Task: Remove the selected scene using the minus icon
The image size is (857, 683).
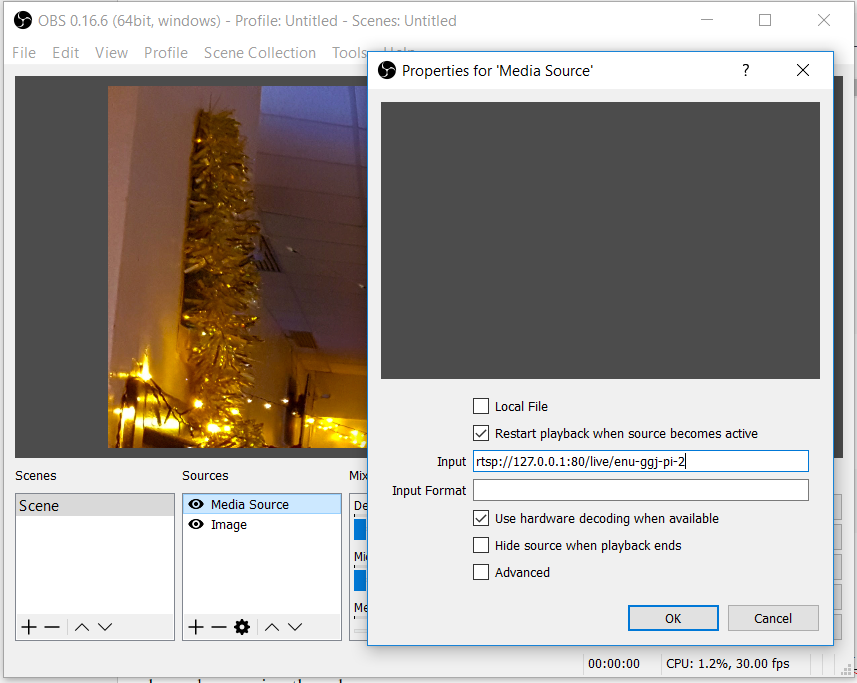Action: pos(52,627)
